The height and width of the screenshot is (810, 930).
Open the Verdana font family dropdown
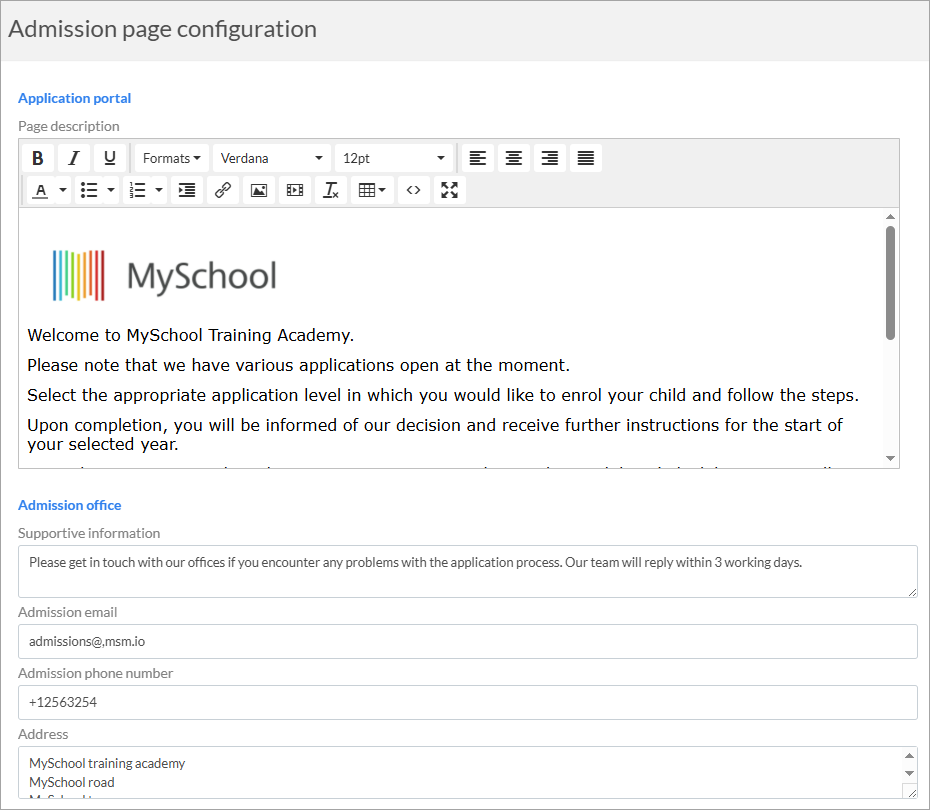click(x=271, y=157)
